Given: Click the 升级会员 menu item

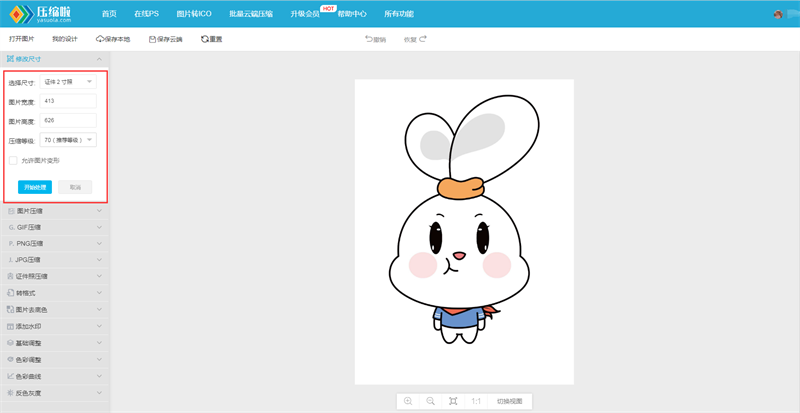Looking at the screenshot, I should pyautogui.click(x=305, y=14).
